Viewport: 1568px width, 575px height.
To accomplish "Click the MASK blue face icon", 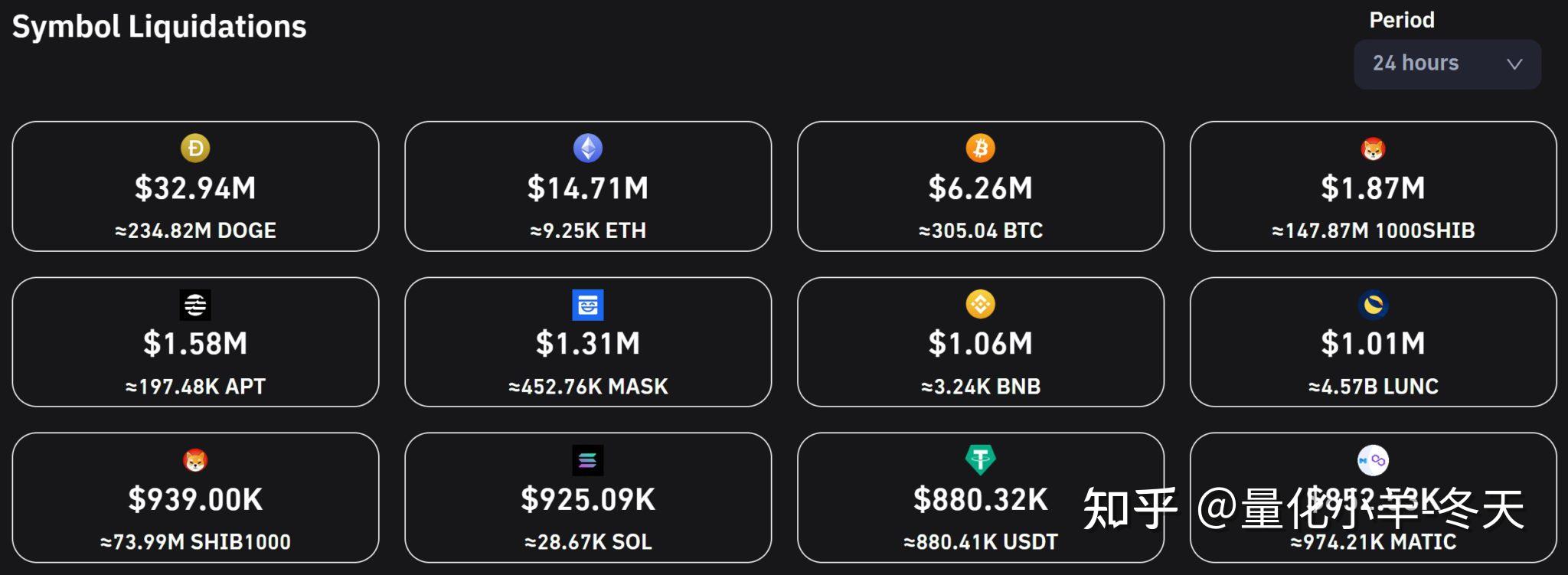I will tap(588, 305).
